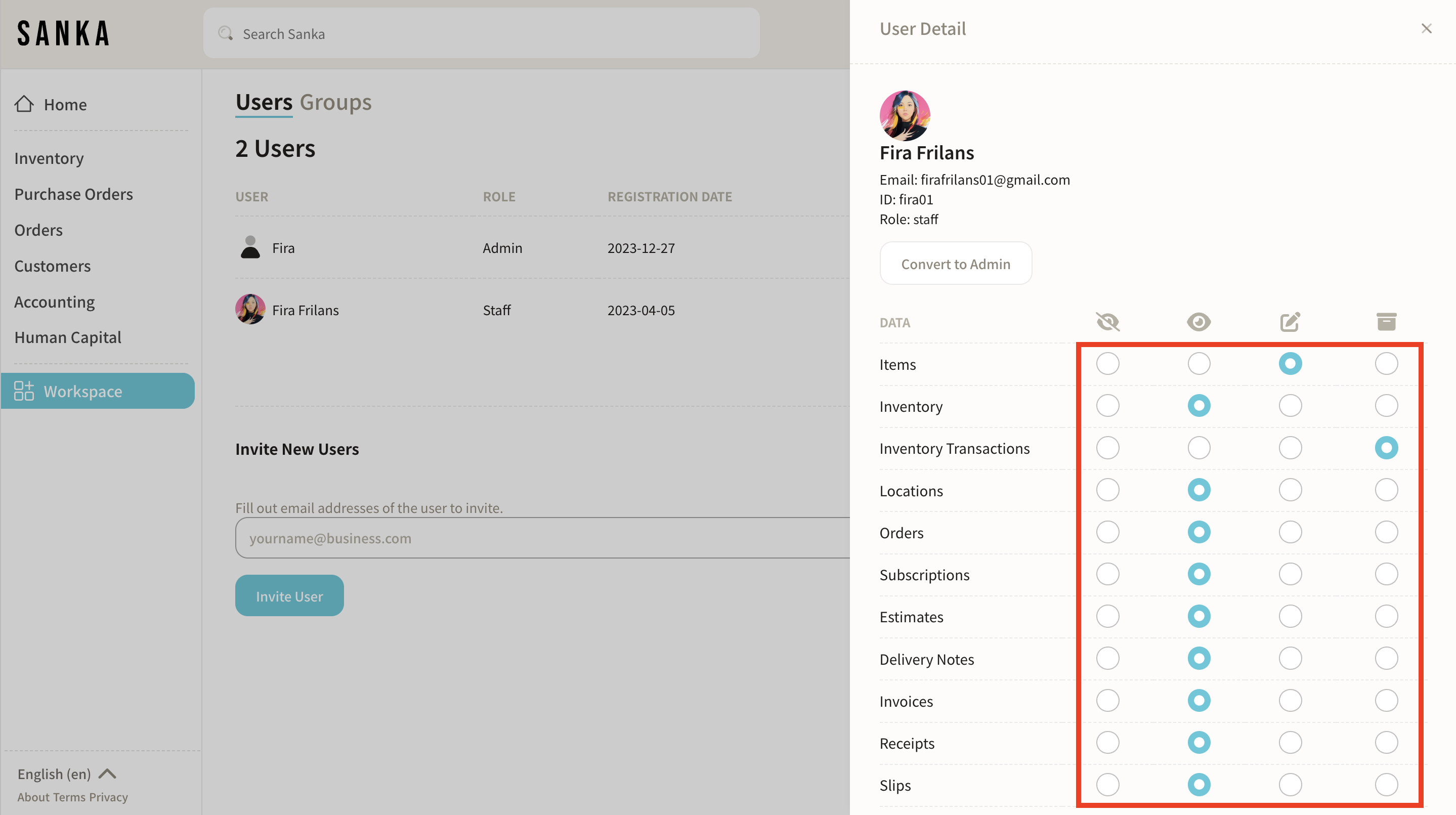Click the view (eye) permission column icon

pos(1198,322)
